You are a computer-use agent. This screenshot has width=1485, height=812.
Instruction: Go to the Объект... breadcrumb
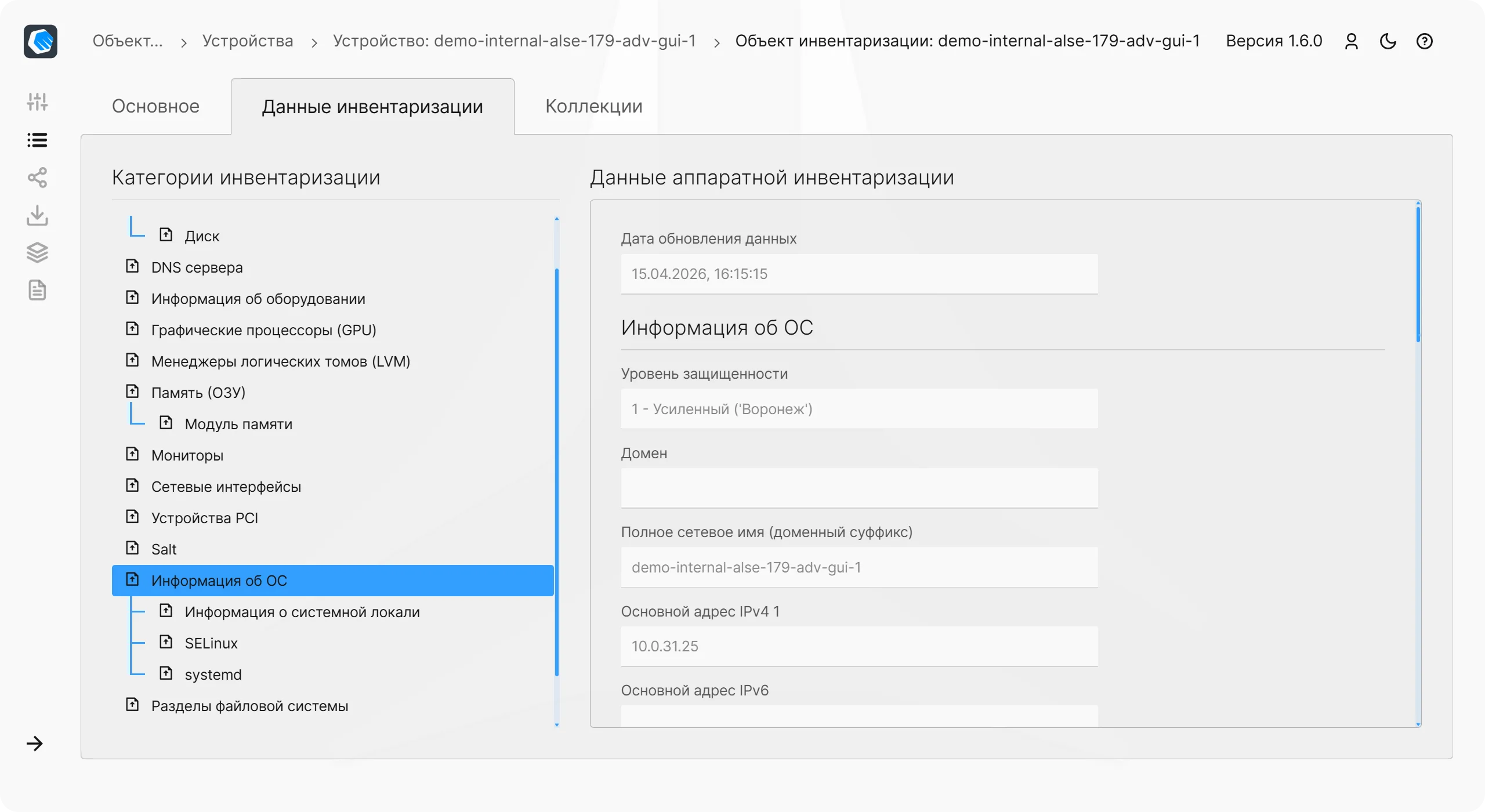[x=128, y=41]
